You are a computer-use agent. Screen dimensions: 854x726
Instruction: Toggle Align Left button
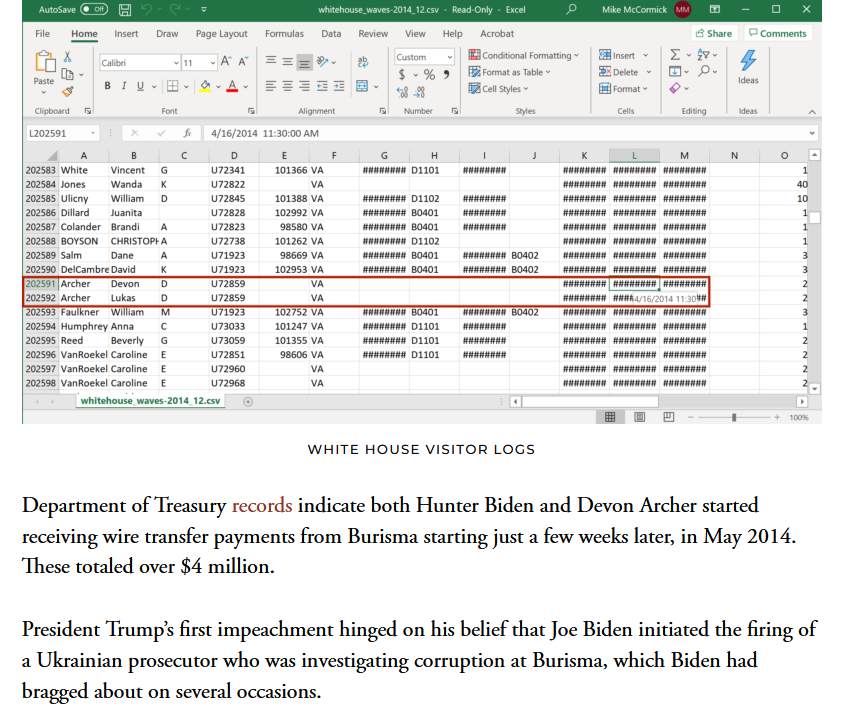point(271,86)
